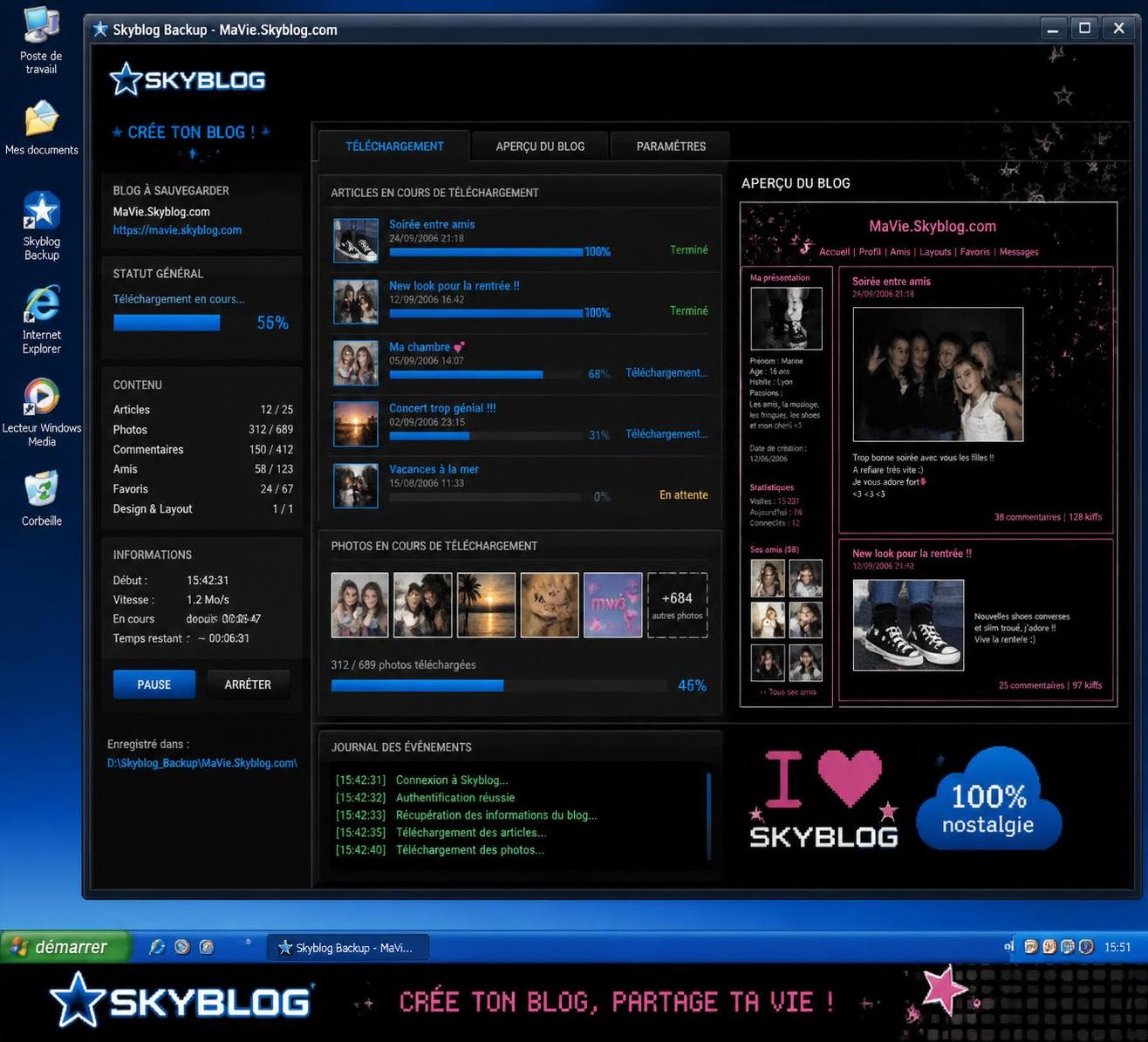Click the 100% nostalgie cloud badge
The width and height of the screenshot is (1148, 1042).
[x=988, y=800]
